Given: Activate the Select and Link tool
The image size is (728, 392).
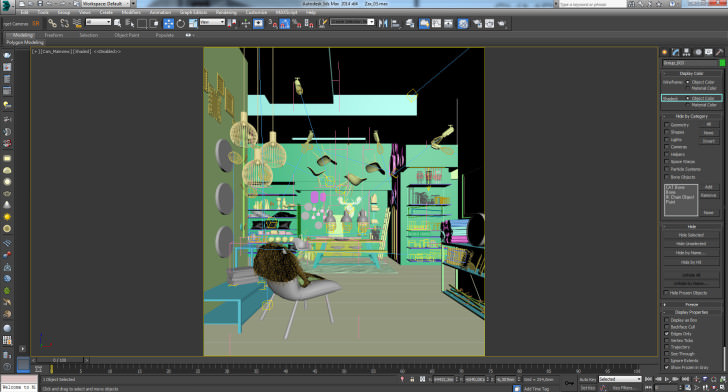Looking at the screenshot, I should pos(52,23).
